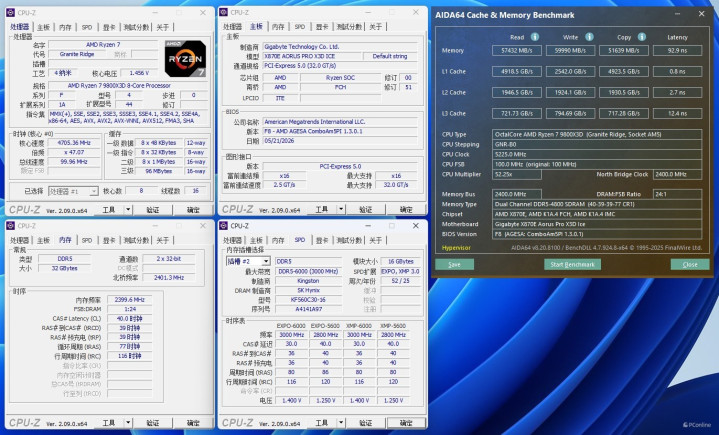Viewport: 719px width, 435px height.
Task: Click CPU-Z title icon in the SPD window
Action: [224, 226]
